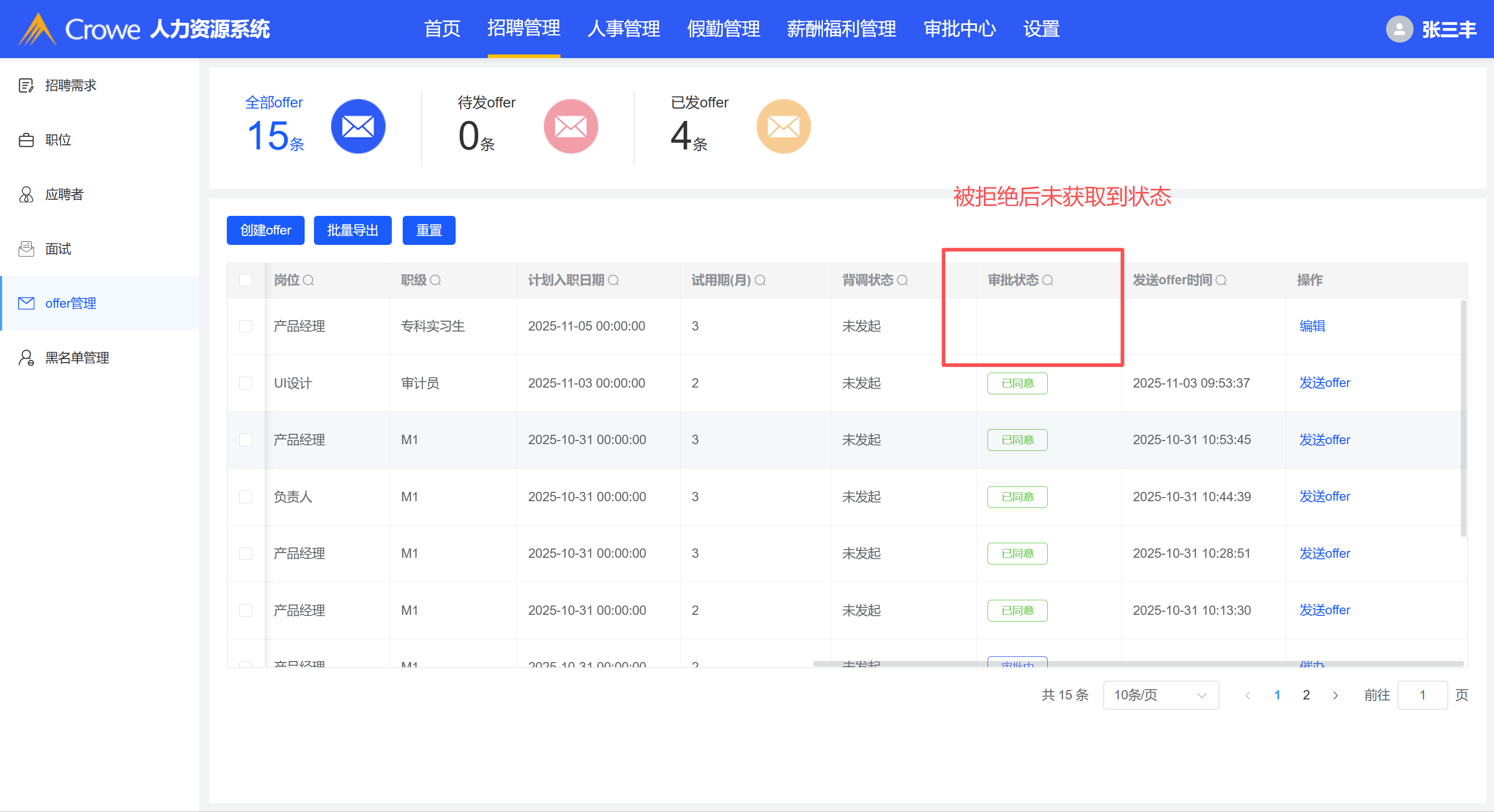Screen dimensions: 1494x812
Task: Click the 已发offer orange envelope icon
Action: click(x=783, y=127)
